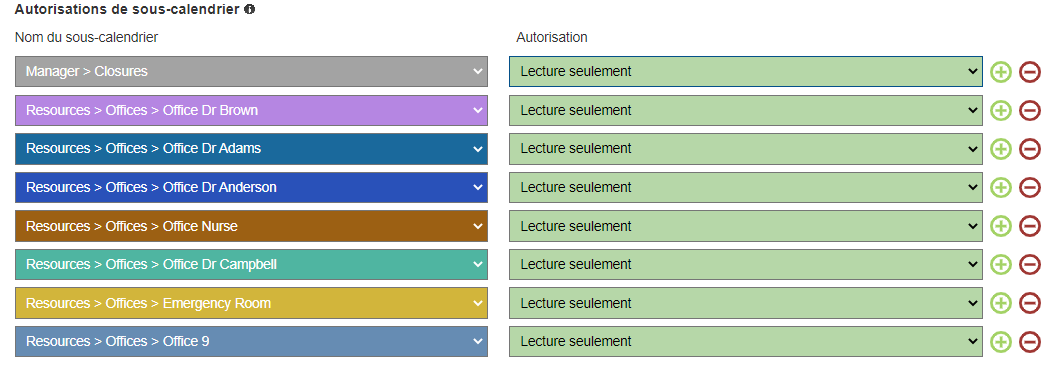Image resolution: width=1053 pixels, height=368 pixels.
Task: Open permission dropdown for Office Dr Anderson
Action: click(x=745, y=187)
